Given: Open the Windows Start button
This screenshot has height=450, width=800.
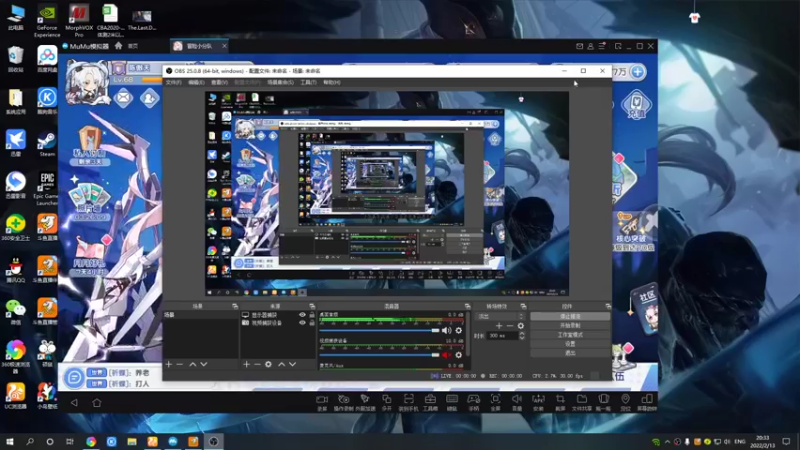Looking at the screenshot, I should [x=10, y=441].
